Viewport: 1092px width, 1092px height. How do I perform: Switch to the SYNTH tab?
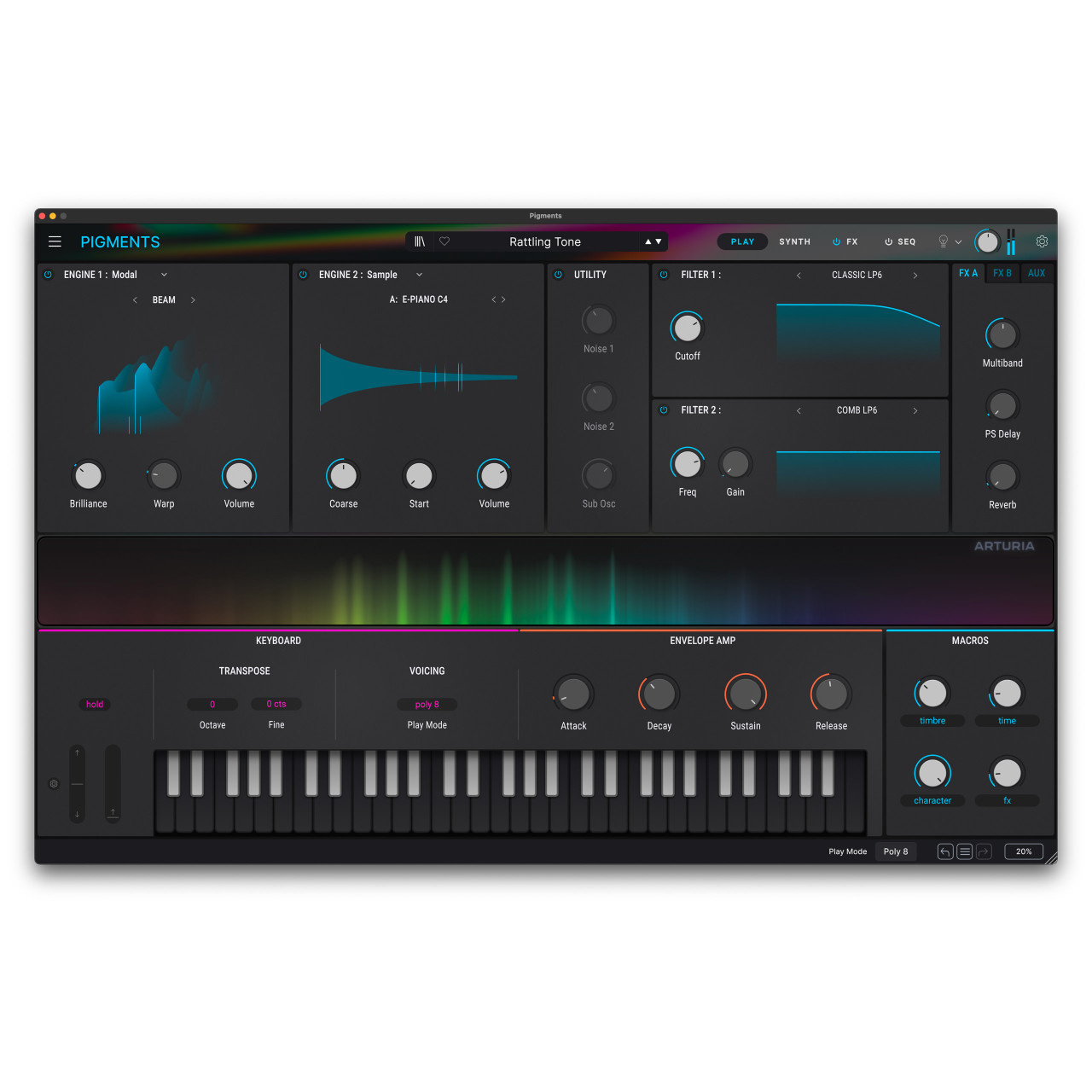[x=794, y=241]
